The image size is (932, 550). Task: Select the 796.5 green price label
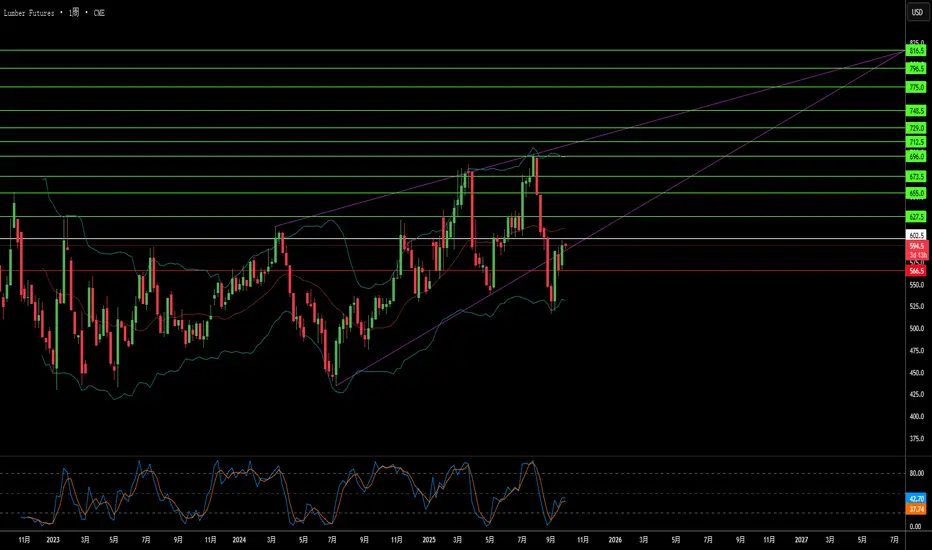click(917, 69)
